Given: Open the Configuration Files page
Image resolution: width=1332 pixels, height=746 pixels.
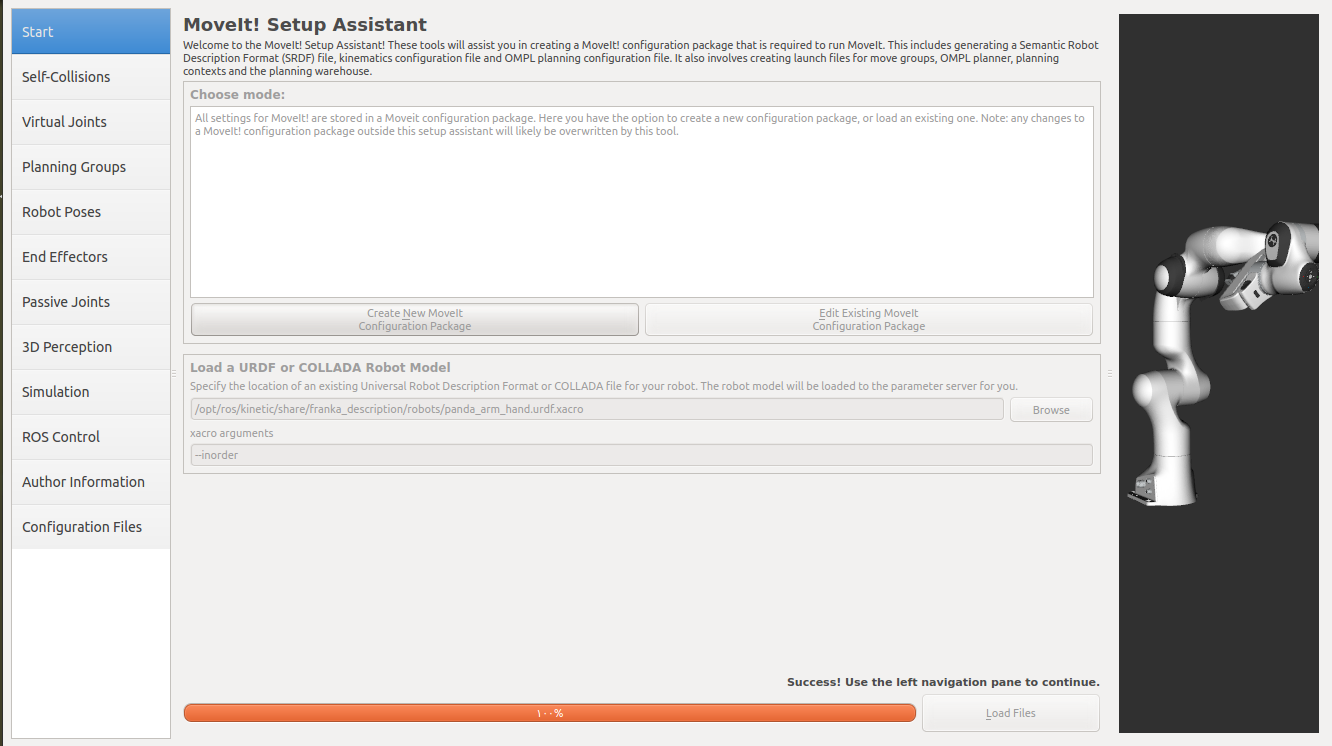Looking at the screenshot, I should pyautogui.click(x=91, y=527).
